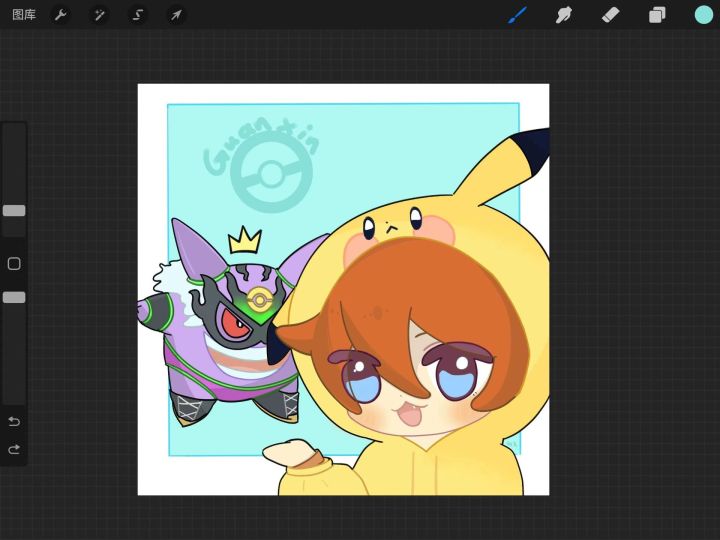Tap the purple monster's red eye
The height and width of the screenshot is (540, 720).
coord(234,324)
